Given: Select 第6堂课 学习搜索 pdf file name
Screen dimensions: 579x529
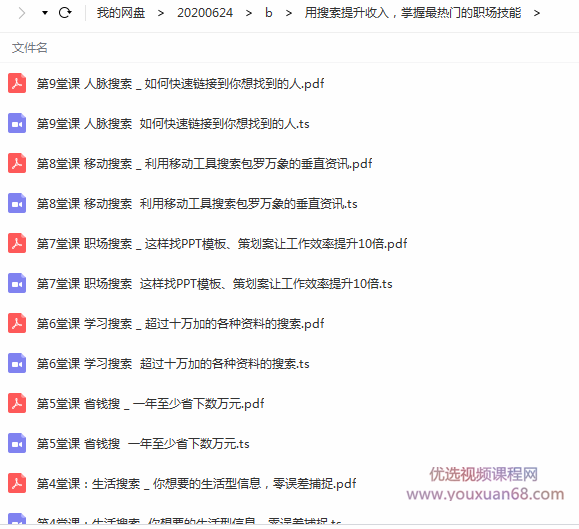Looking at the screenshot, I should [180, 323].
